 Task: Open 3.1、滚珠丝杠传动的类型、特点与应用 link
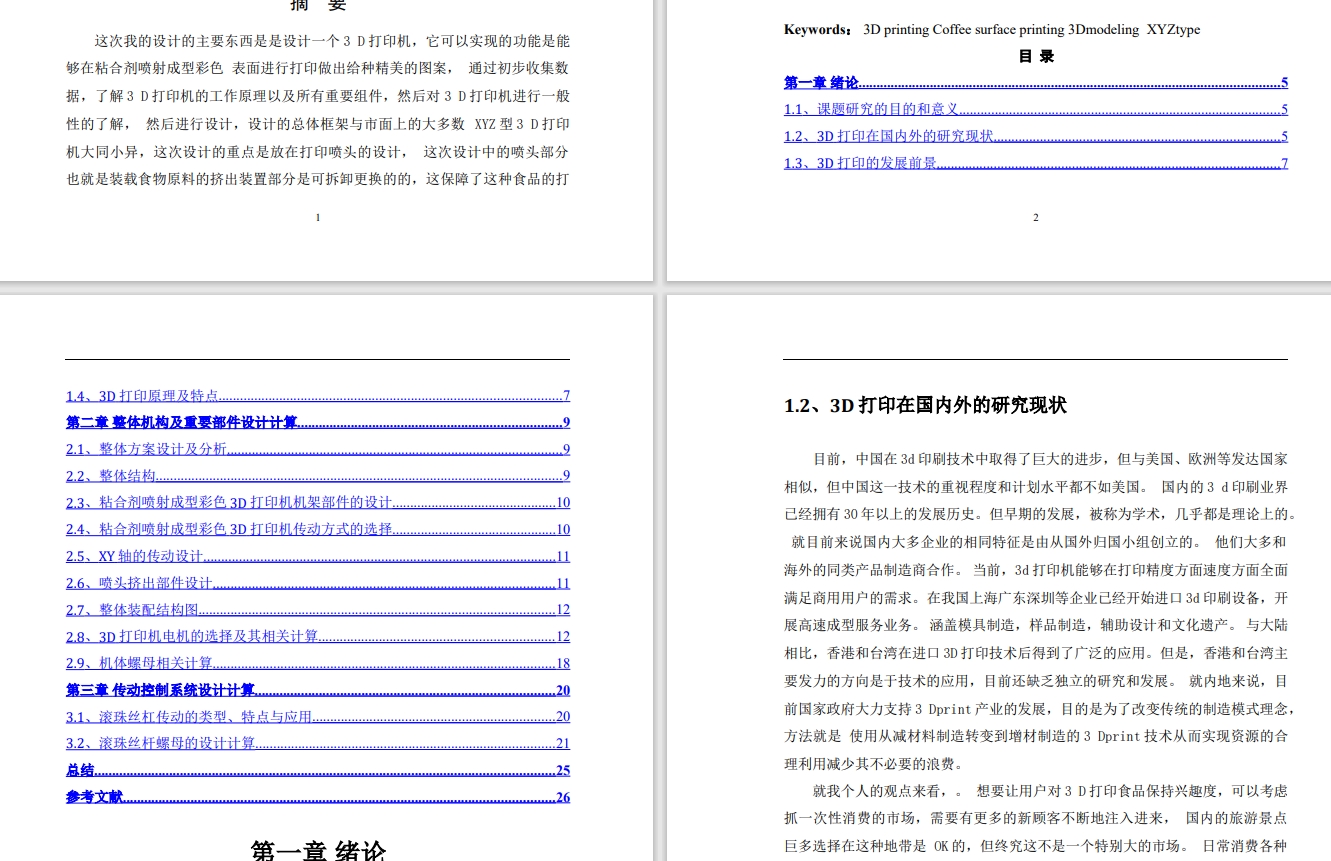(x=318, y=717)
